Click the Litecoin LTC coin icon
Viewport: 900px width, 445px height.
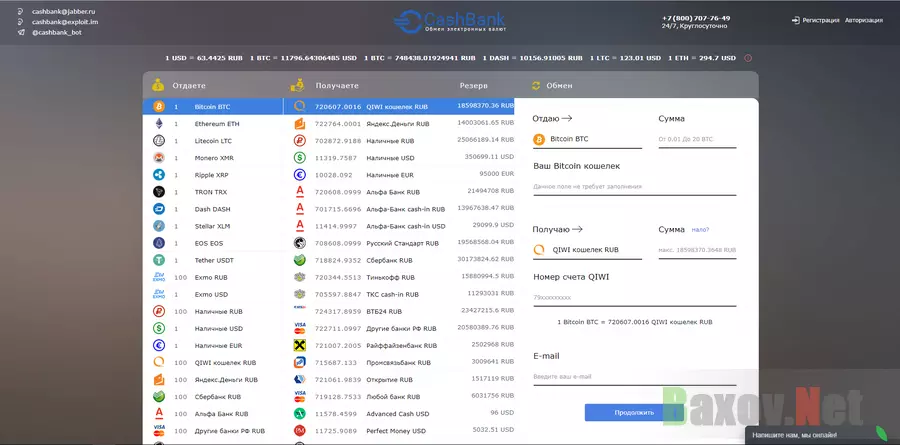coord(158,141)
